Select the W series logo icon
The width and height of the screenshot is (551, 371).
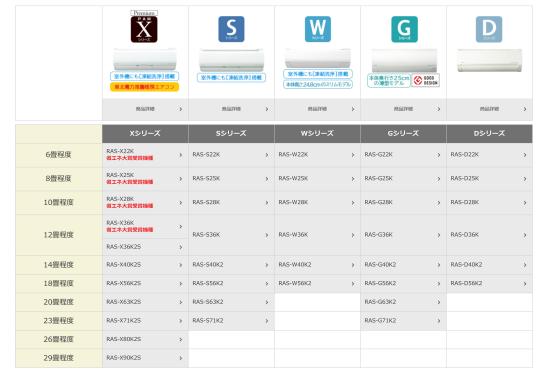(318, 29)
